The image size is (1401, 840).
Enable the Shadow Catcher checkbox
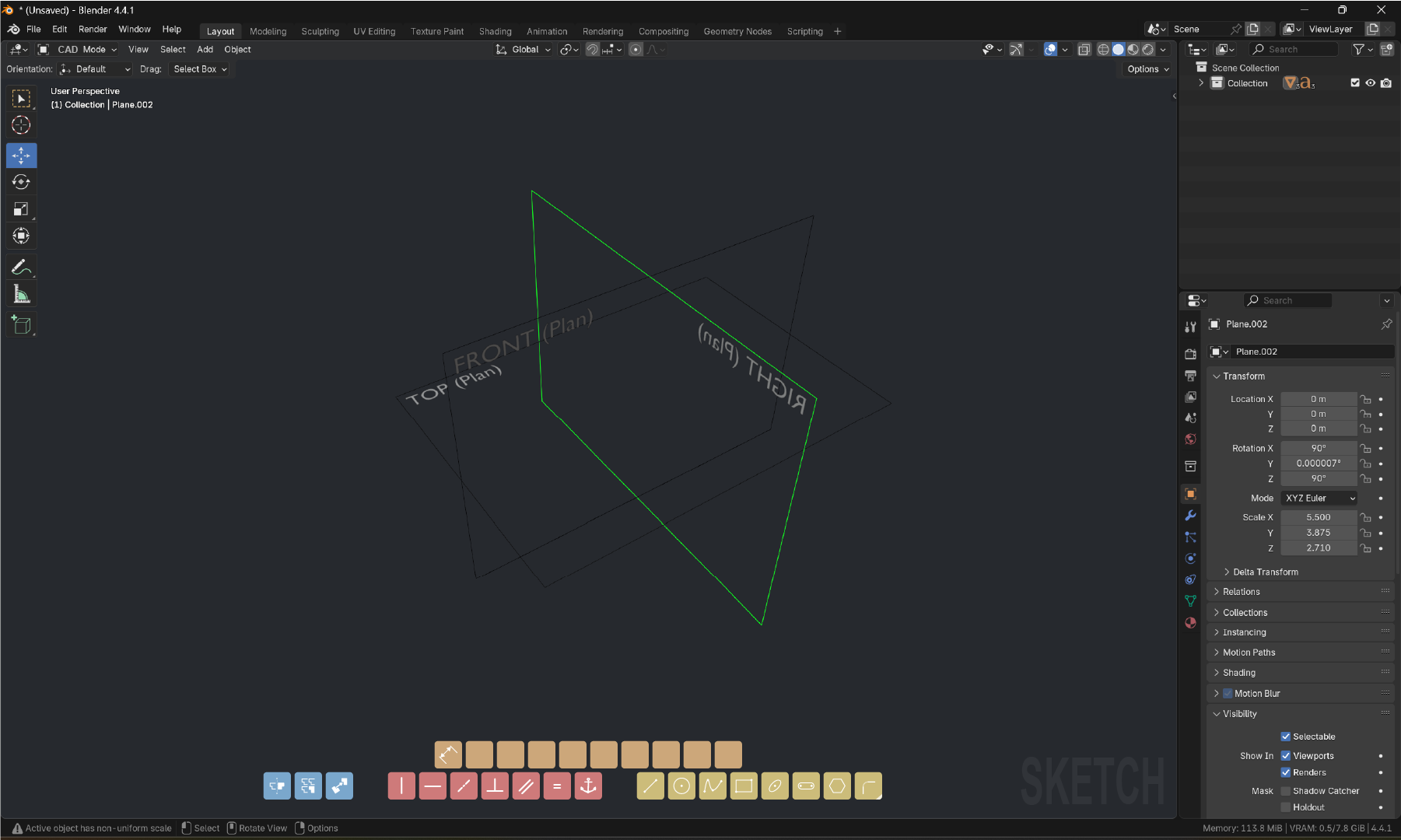click(1286, 791)
